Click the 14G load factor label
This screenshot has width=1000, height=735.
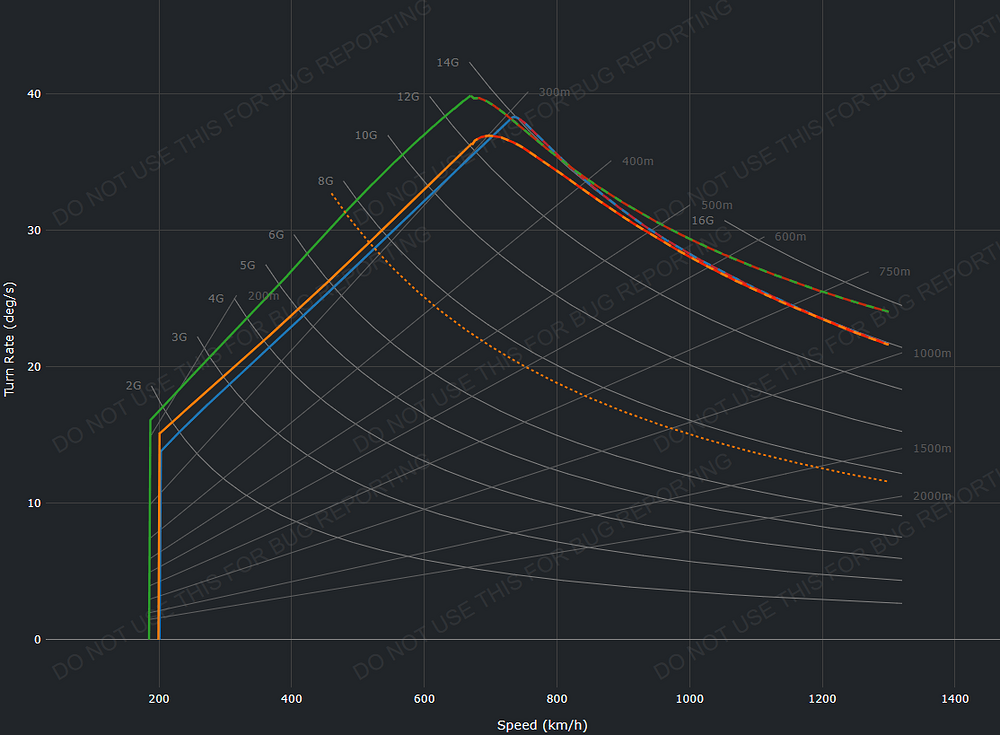pos(447,63)
